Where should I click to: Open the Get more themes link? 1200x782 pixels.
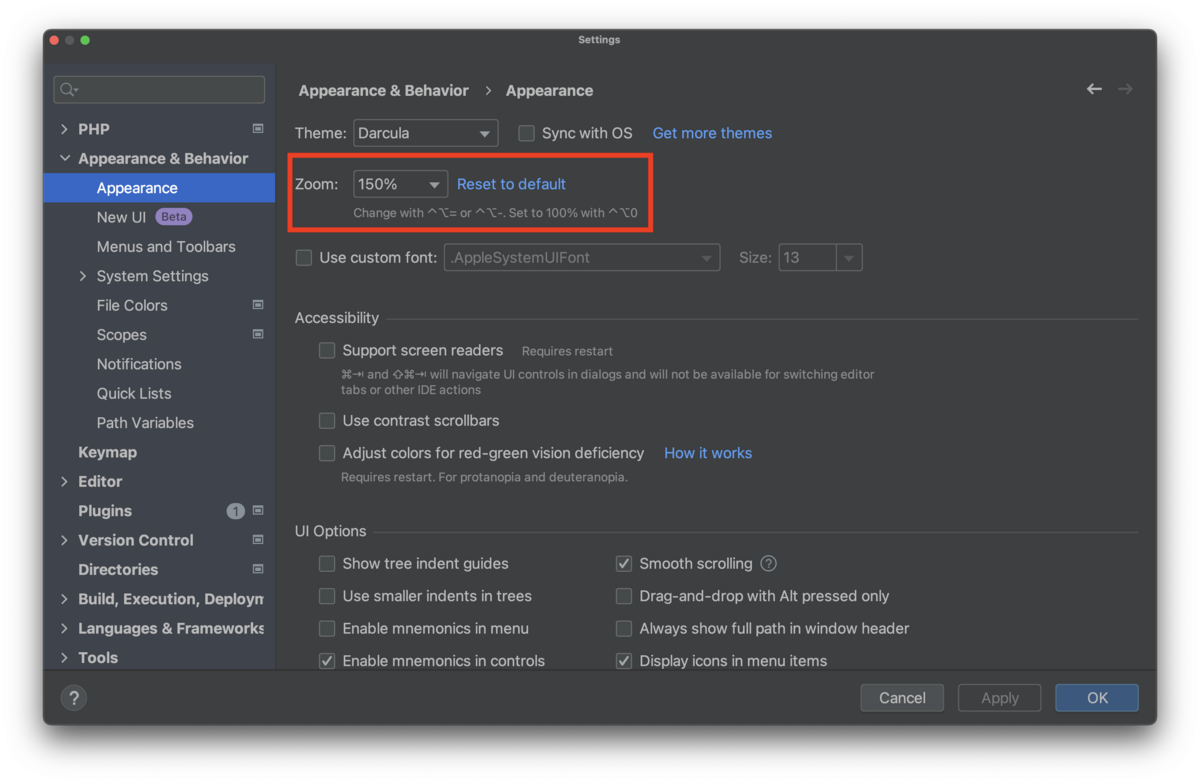tap(712, 133)
